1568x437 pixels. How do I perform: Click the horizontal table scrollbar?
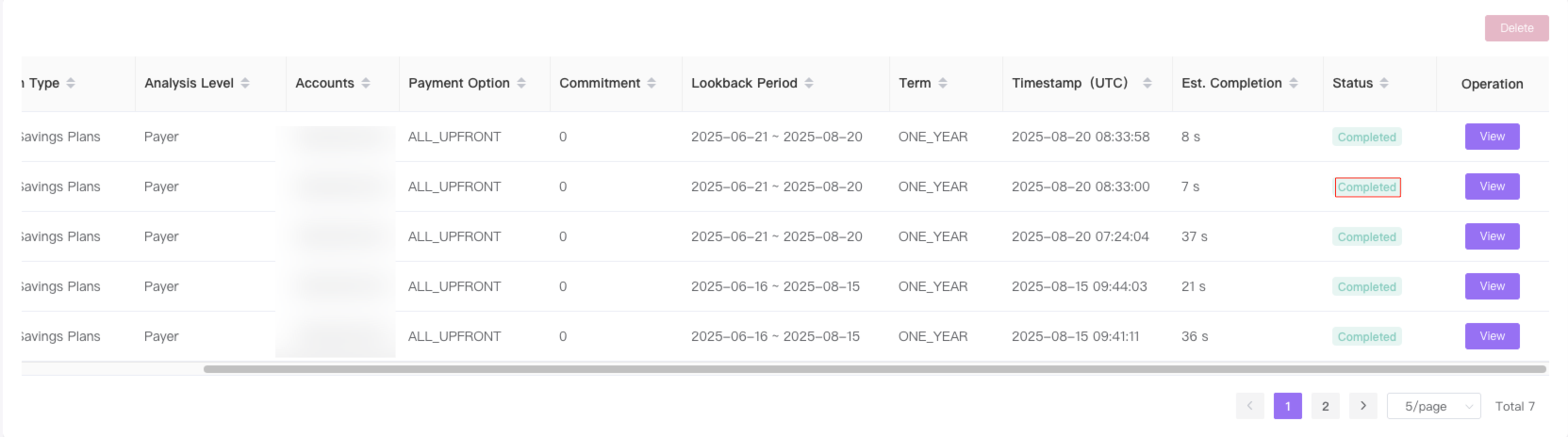pyautogui.click(x=875, y=369)
